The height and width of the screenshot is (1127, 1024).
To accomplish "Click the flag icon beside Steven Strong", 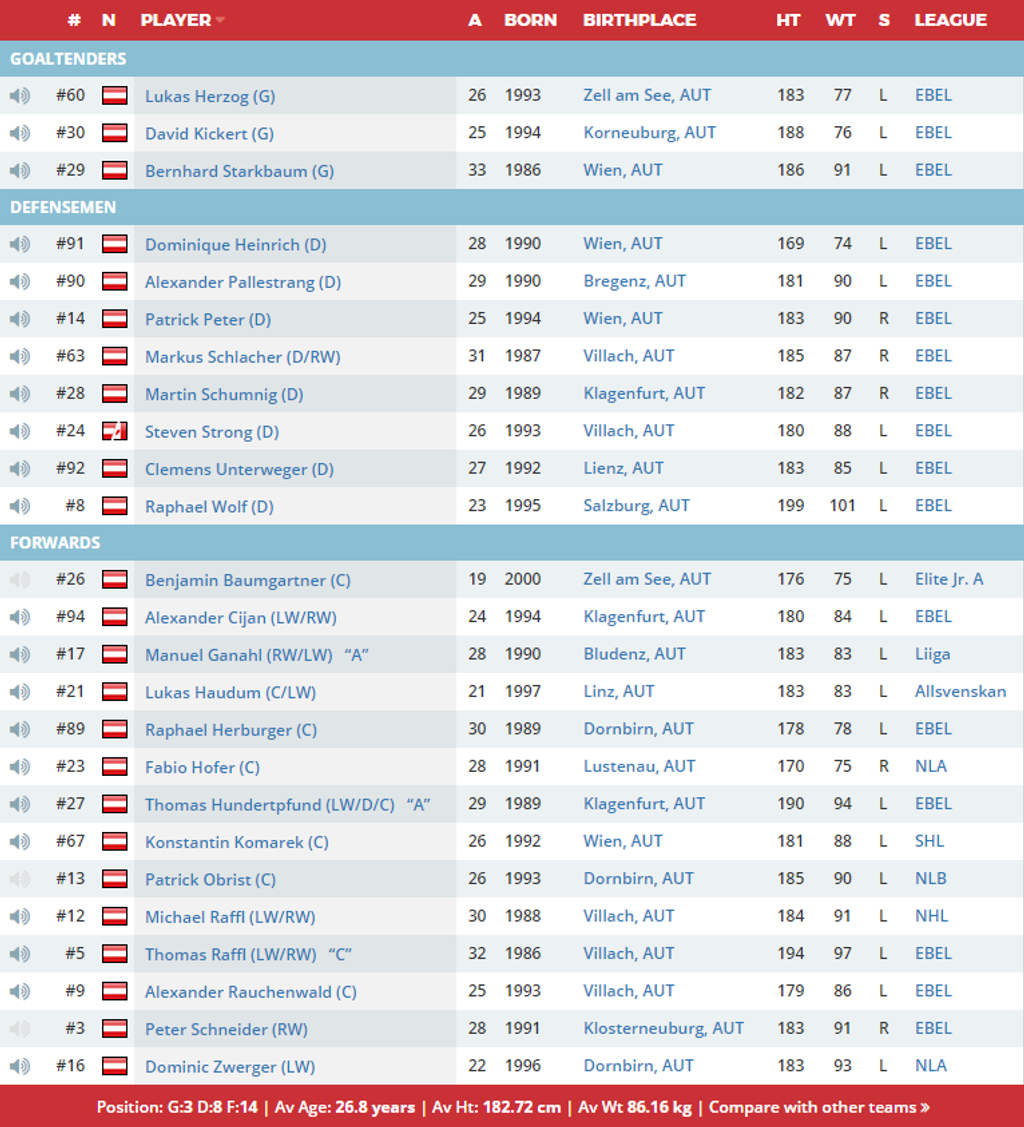I will click(x=115, y=431).
